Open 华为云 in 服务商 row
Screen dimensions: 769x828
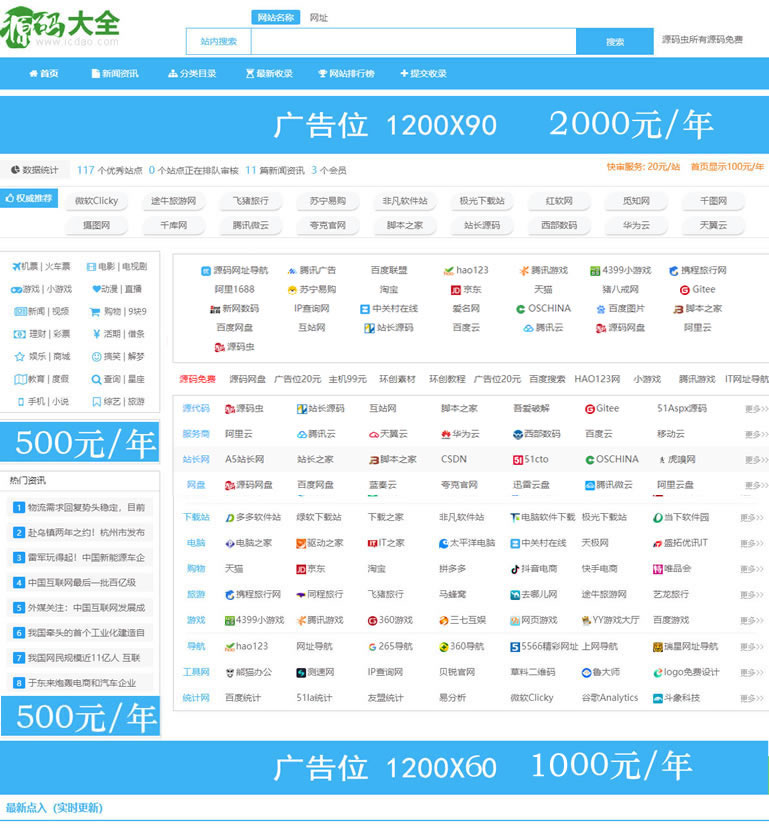click(460, 434)
